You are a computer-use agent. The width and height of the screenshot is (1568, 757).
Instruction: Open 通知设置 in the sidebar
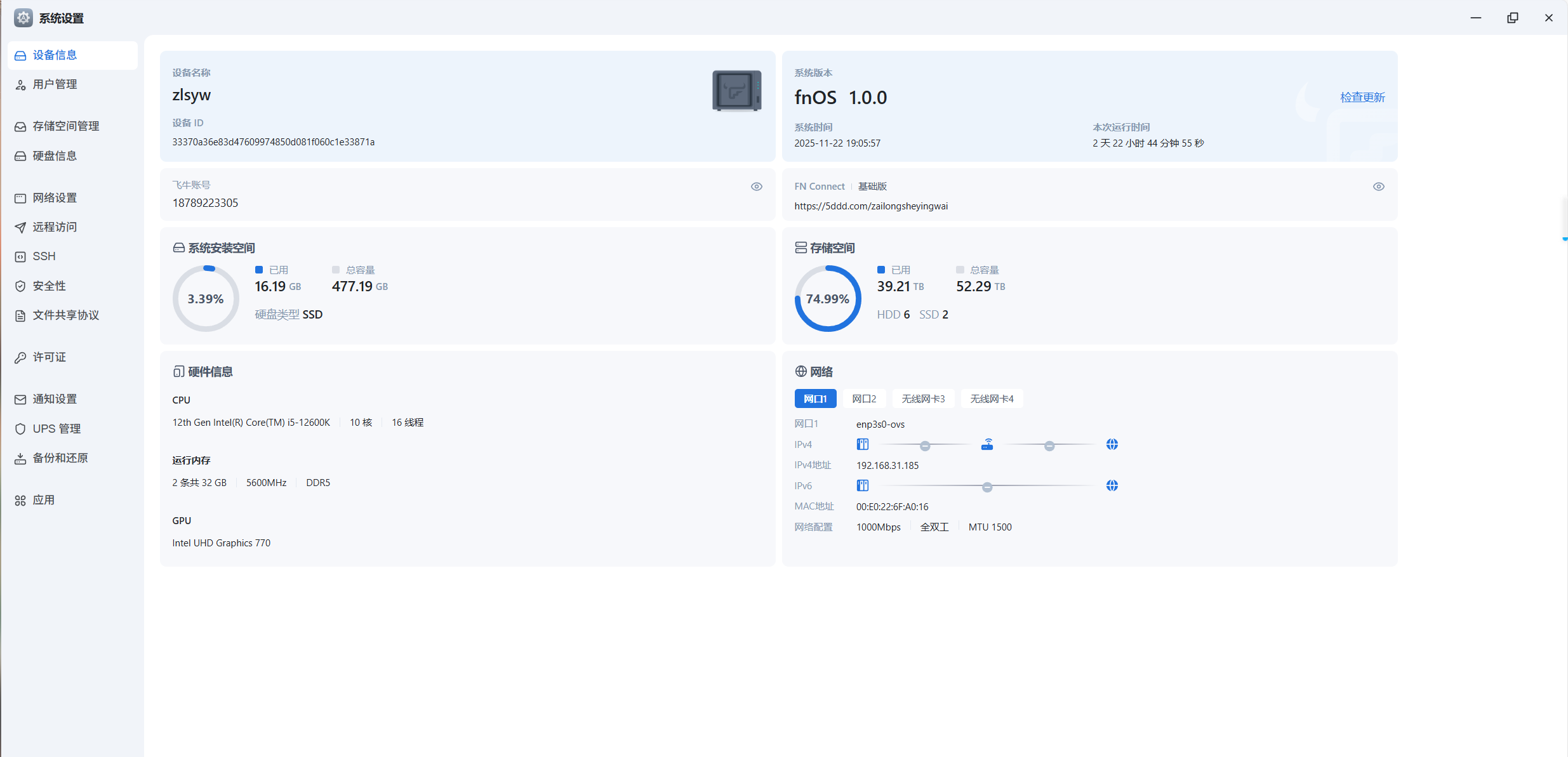click(55, 399)
